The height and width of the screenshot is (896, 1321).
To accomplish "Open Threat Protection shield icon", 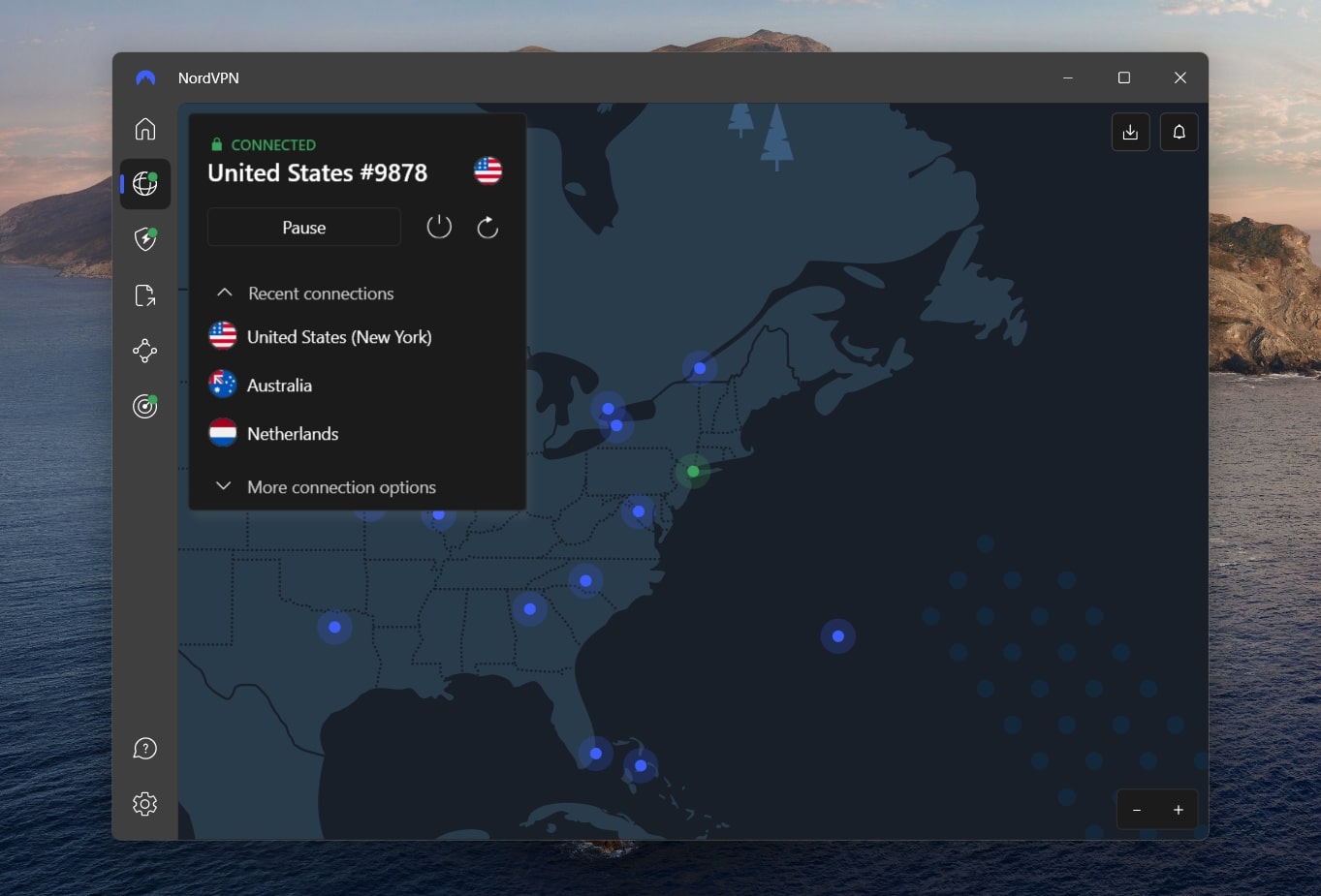I will (144, 239).
